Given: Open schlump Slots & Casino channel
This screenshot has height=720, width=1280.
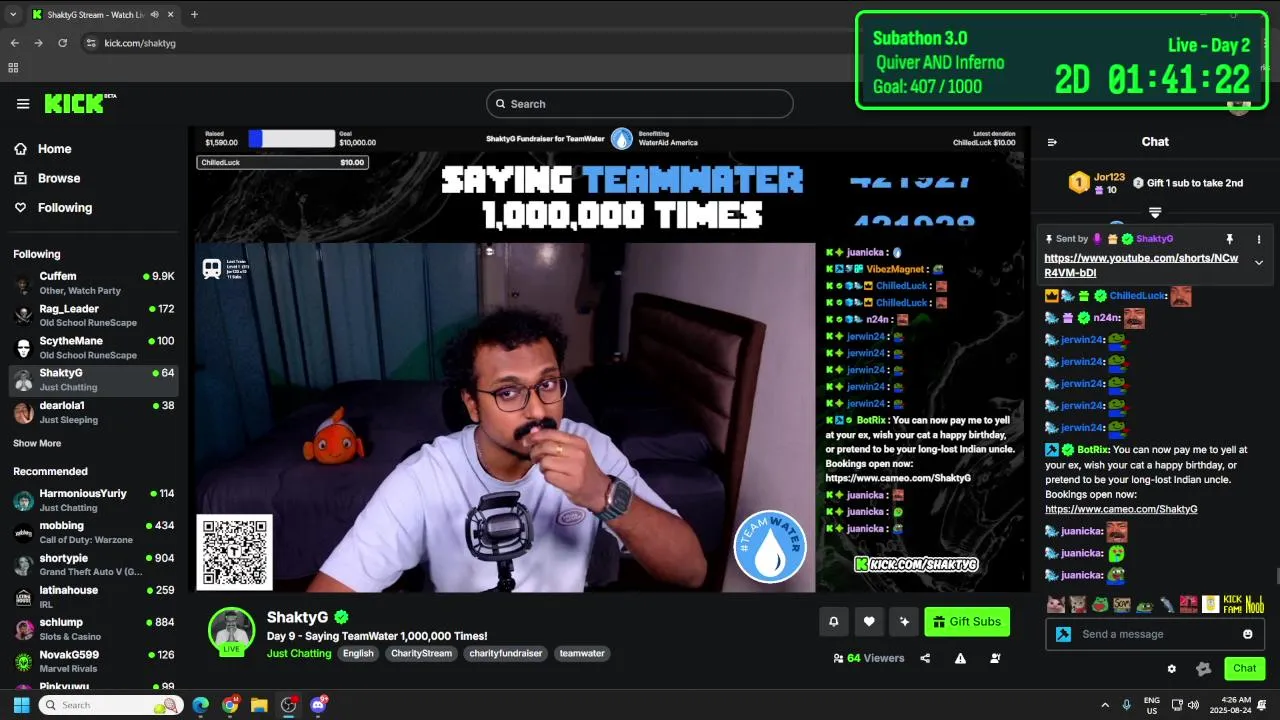Looking at the screenshot, I should tap(94, 629).
